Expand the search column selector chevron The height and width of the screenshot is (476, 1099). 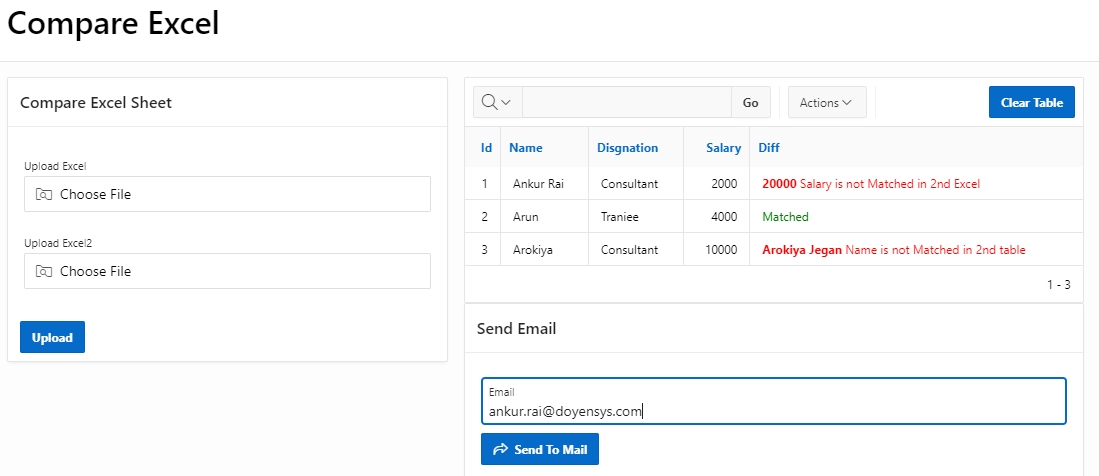point(506,102)
